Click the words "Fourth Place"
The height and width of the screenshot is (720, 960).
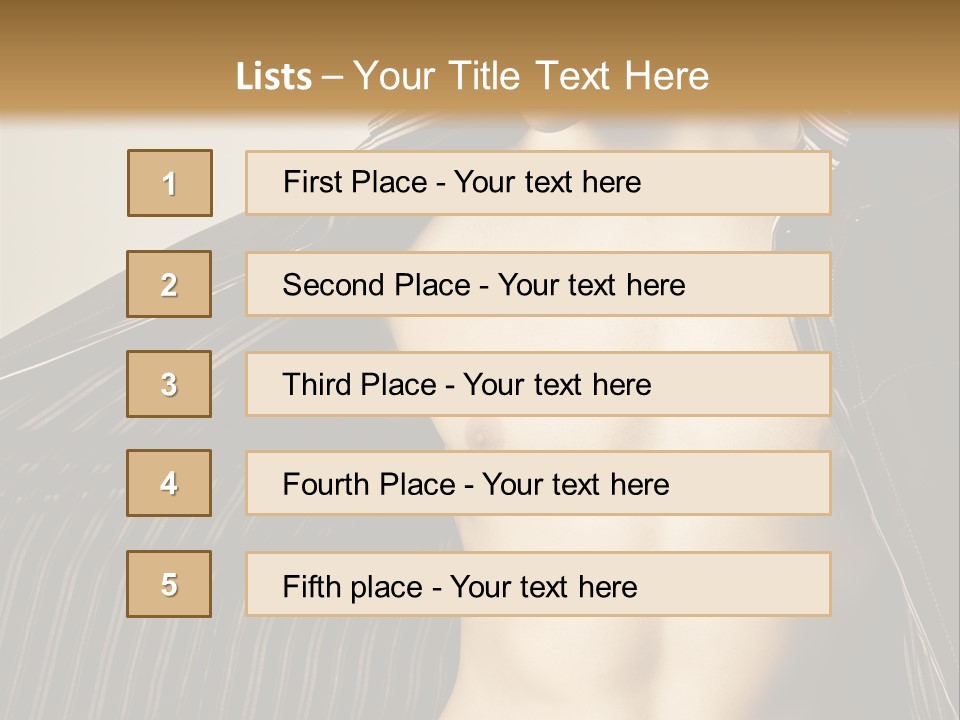[369, 484]
